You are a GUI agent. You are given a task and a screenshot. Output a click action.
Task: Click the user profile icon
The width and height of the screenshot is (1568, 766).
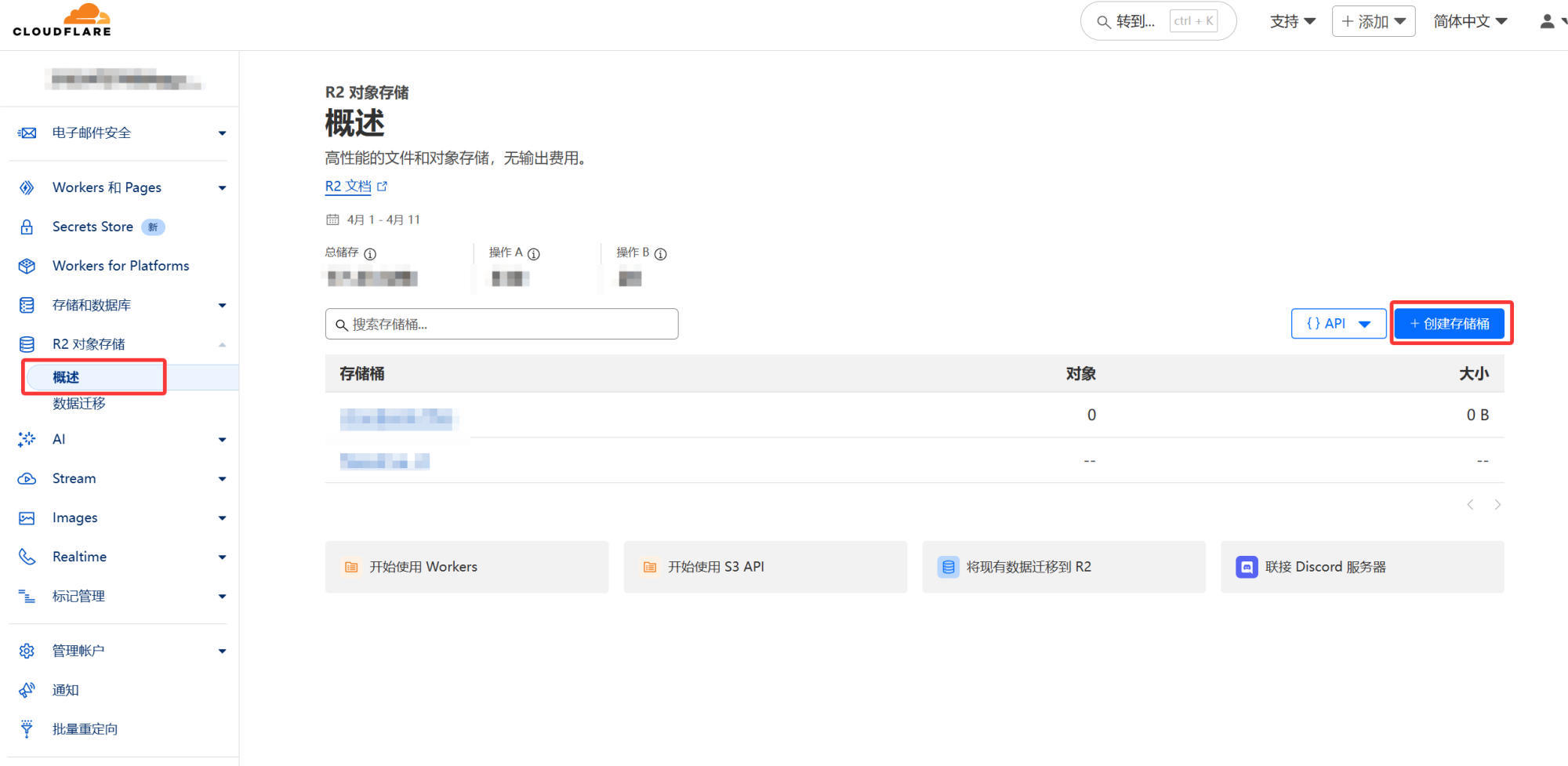(1547, 21)
